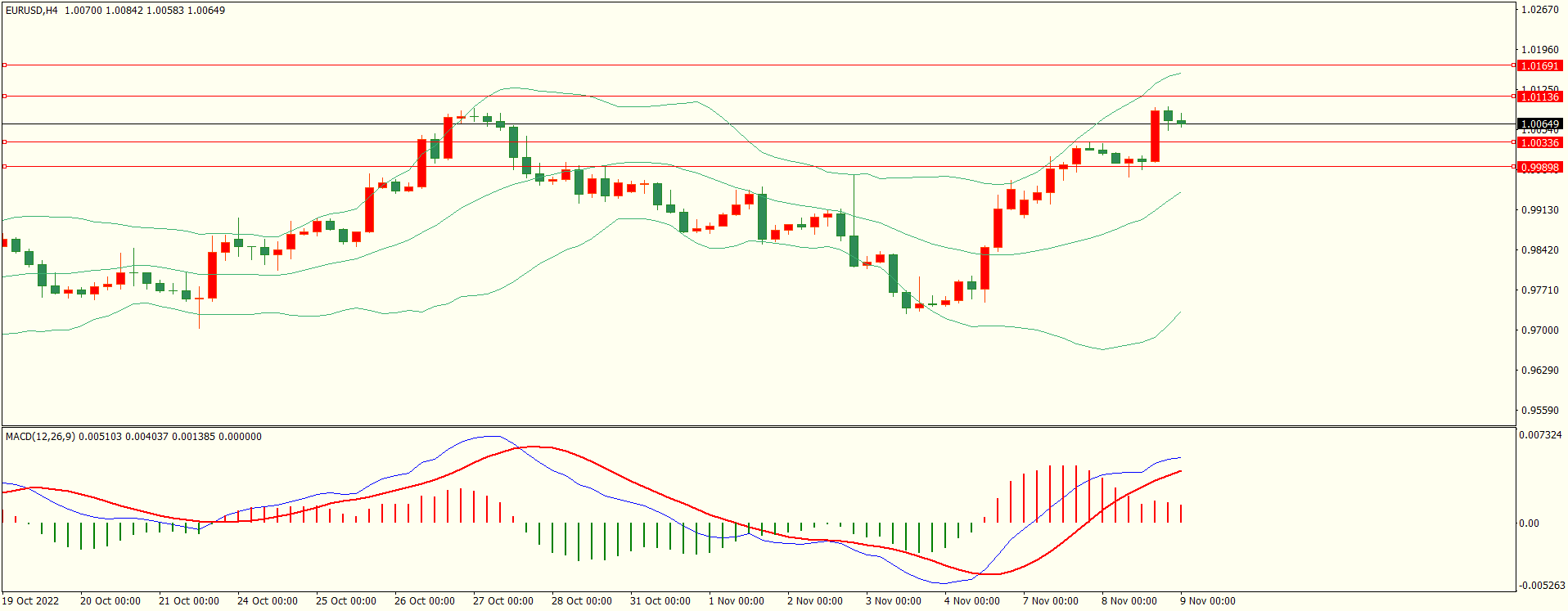Click the 27 Oct 00:00 time axis label
Image resolution: width=1568 pixels, height=611 pixels.
pyautogui.click(x=502, y=601)
